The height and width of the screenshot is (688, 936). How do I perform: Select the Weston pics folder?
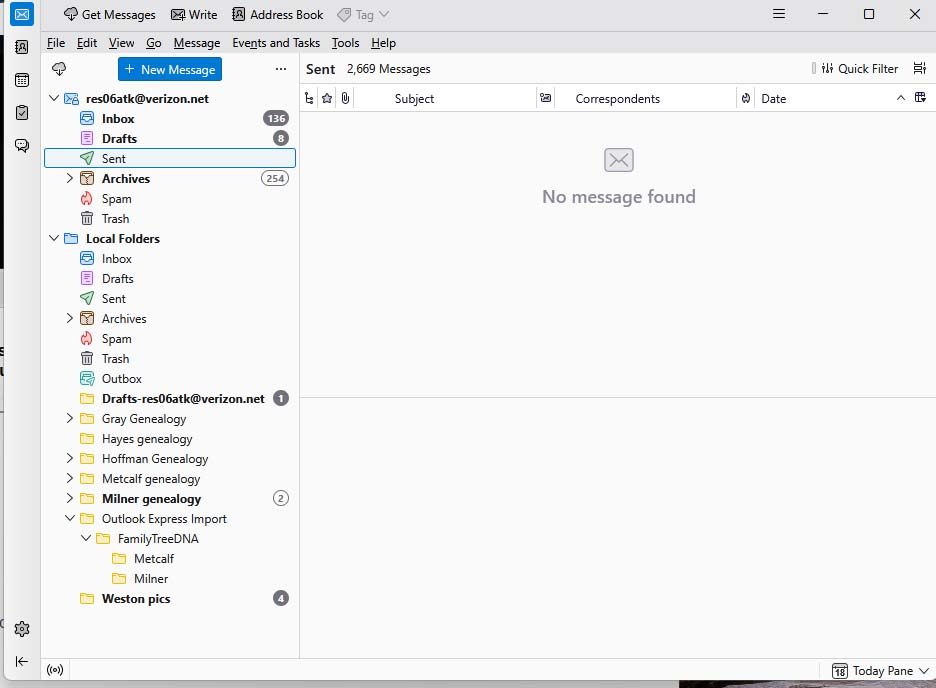click(135, 599)
